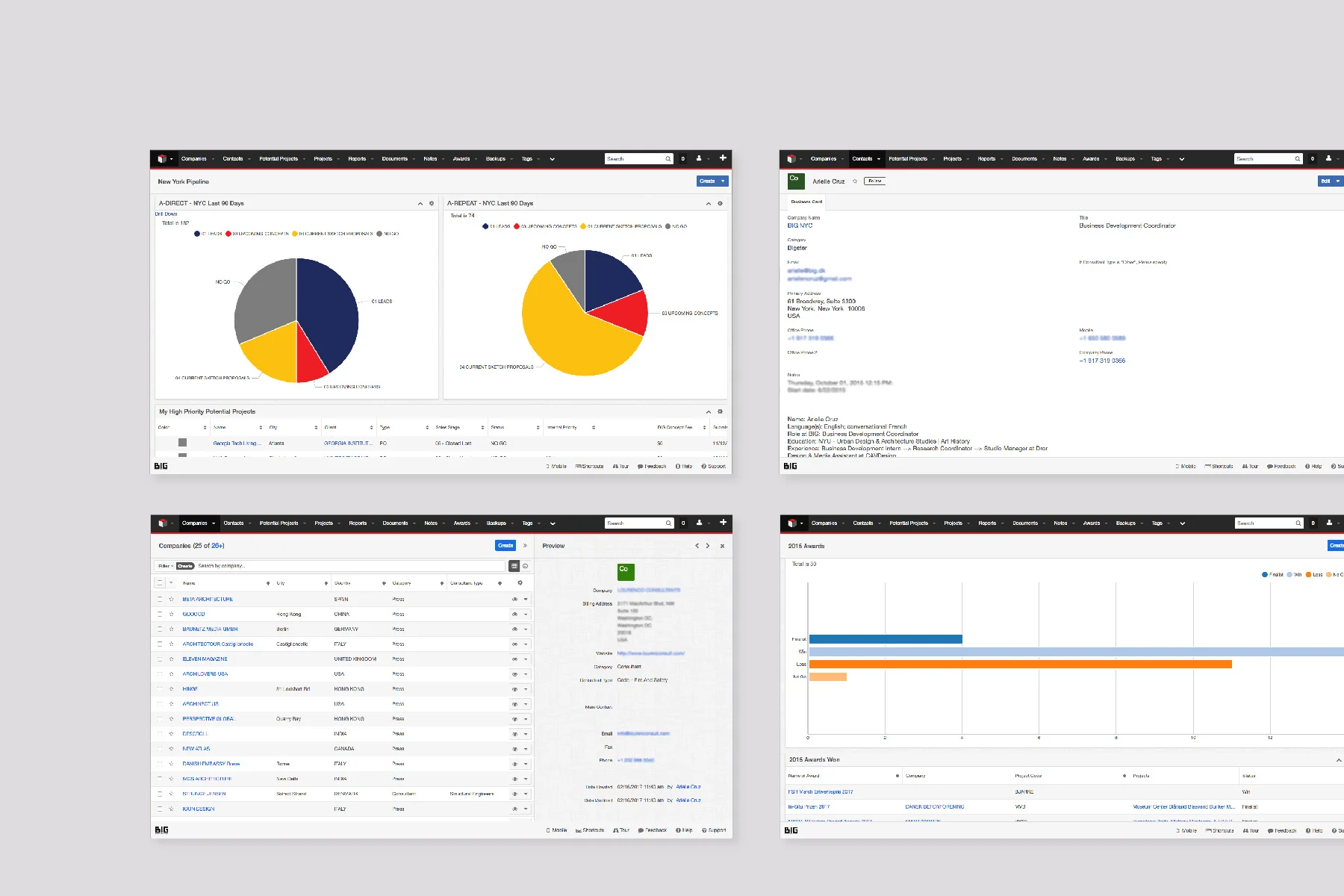1344x896 pixels.
Task: Open PERSPECTIVE GLOBAL company link
Action: (208, 718)
